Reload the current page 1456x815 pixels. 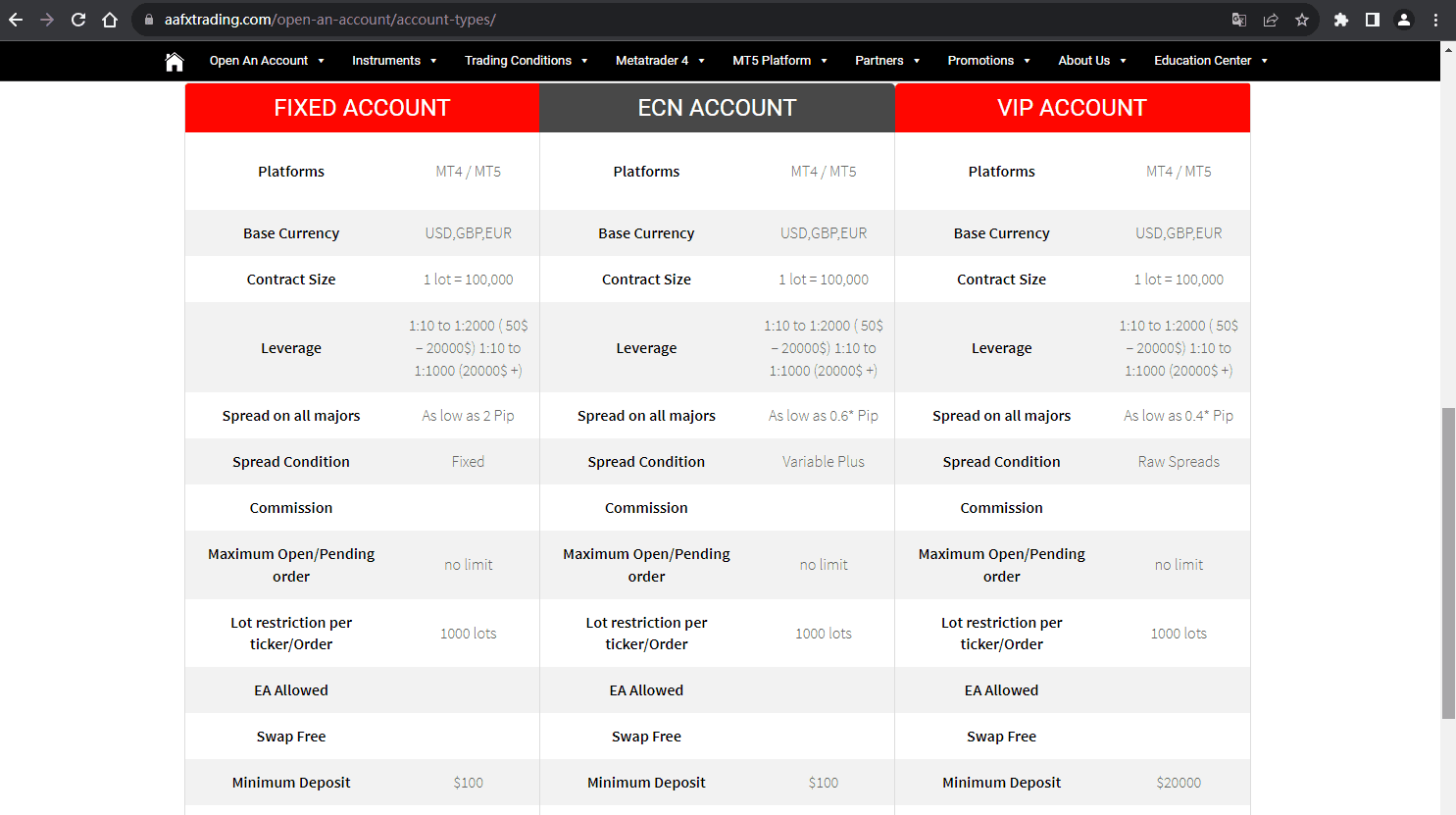(78, 20)
